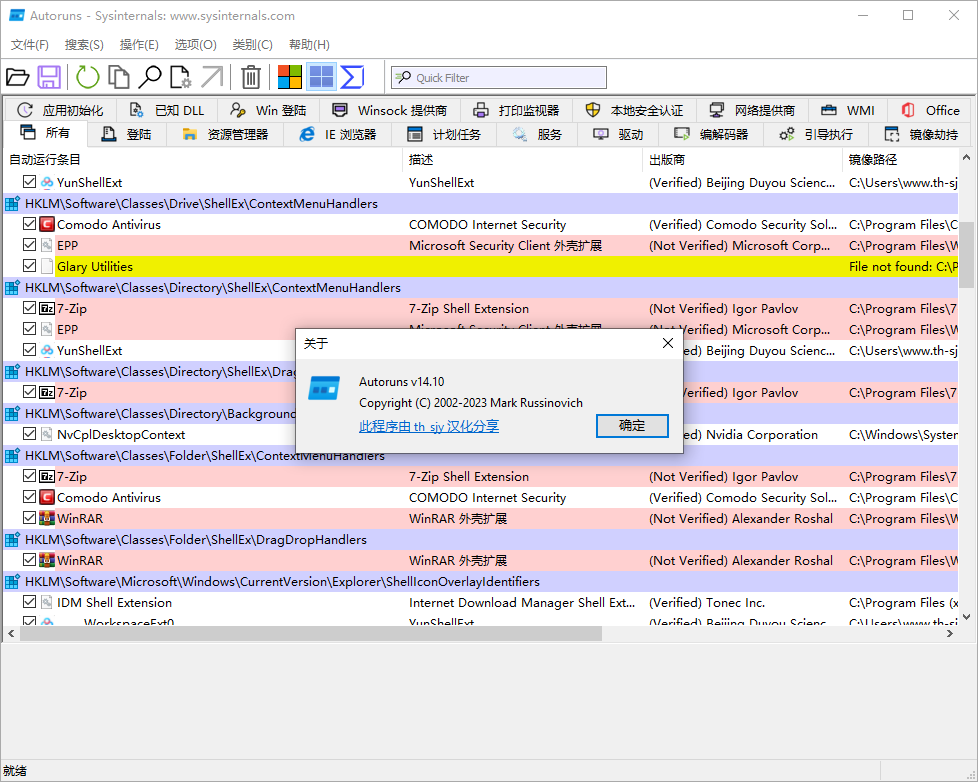The height and width of the screenshot is (782, 978).
Task: Open the 帮助(H) menu
Action: pyautogui.click(x=309, y=44)
